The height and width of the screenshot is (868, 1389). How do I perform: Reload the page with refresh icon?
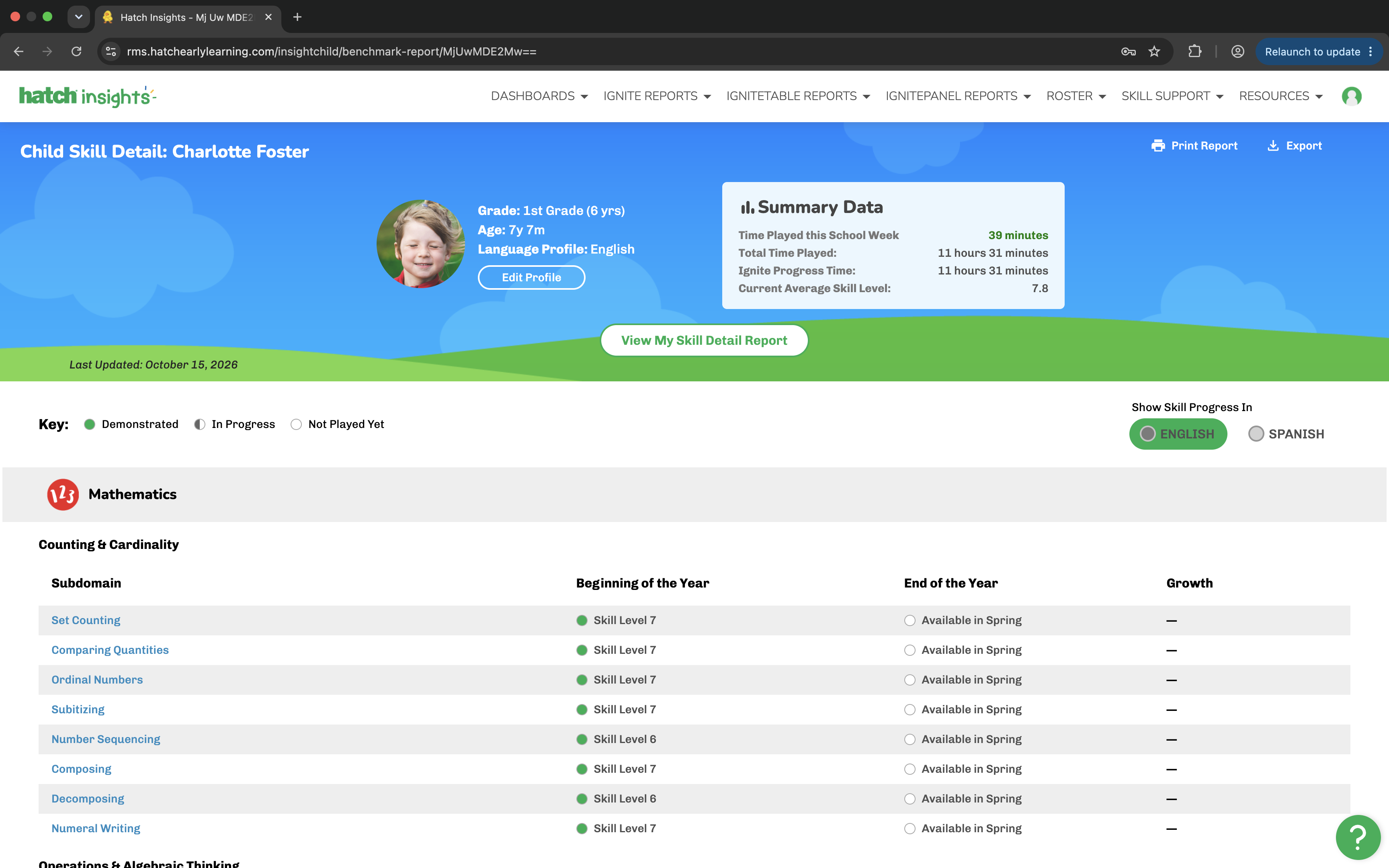tap(76, 52)
